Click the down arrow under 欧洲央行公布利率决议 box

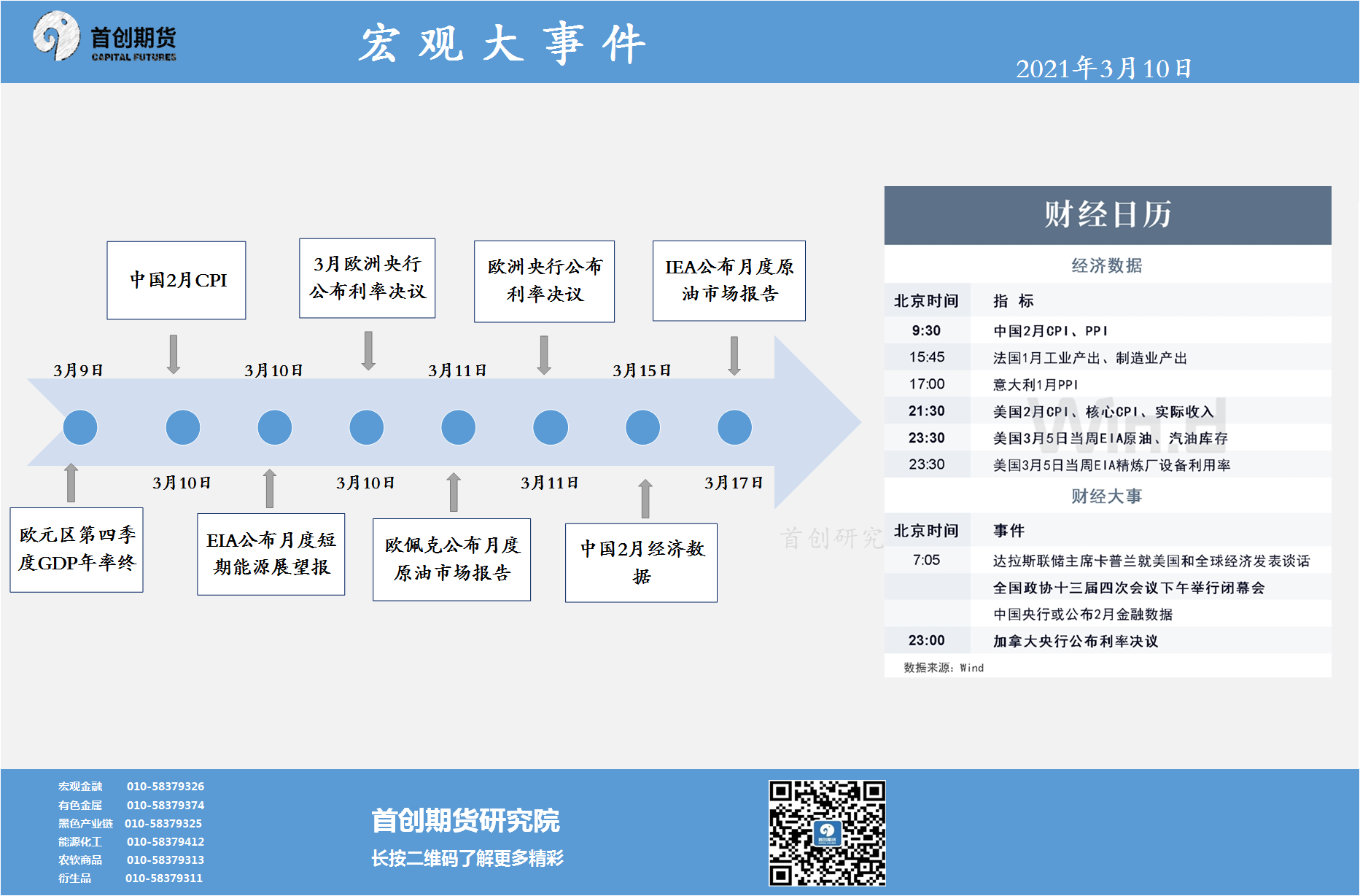(x=544, y=355)
